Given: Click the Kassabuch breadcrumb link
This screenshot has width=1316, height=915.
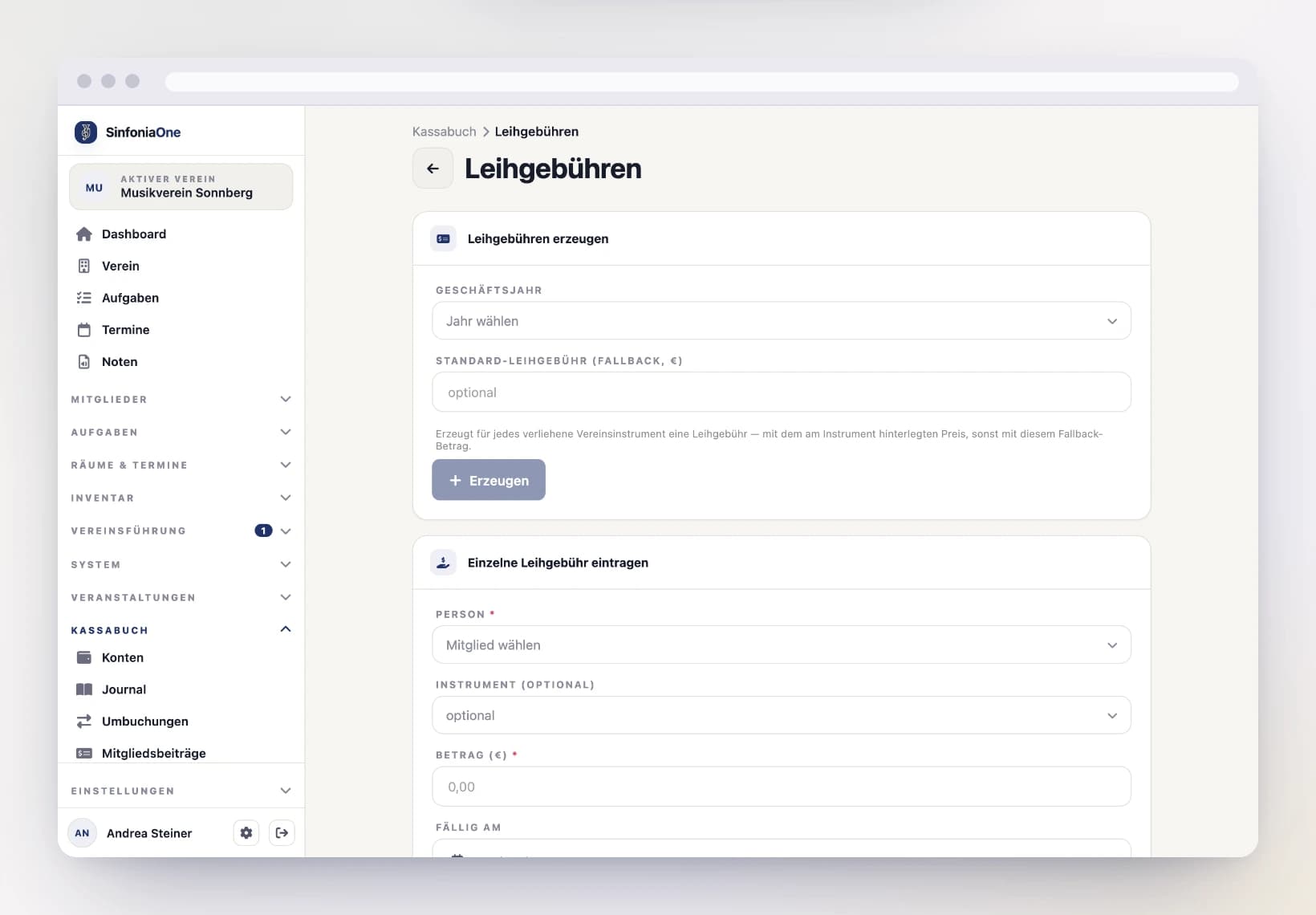Looking at the screenshot, I should [444, 132].
